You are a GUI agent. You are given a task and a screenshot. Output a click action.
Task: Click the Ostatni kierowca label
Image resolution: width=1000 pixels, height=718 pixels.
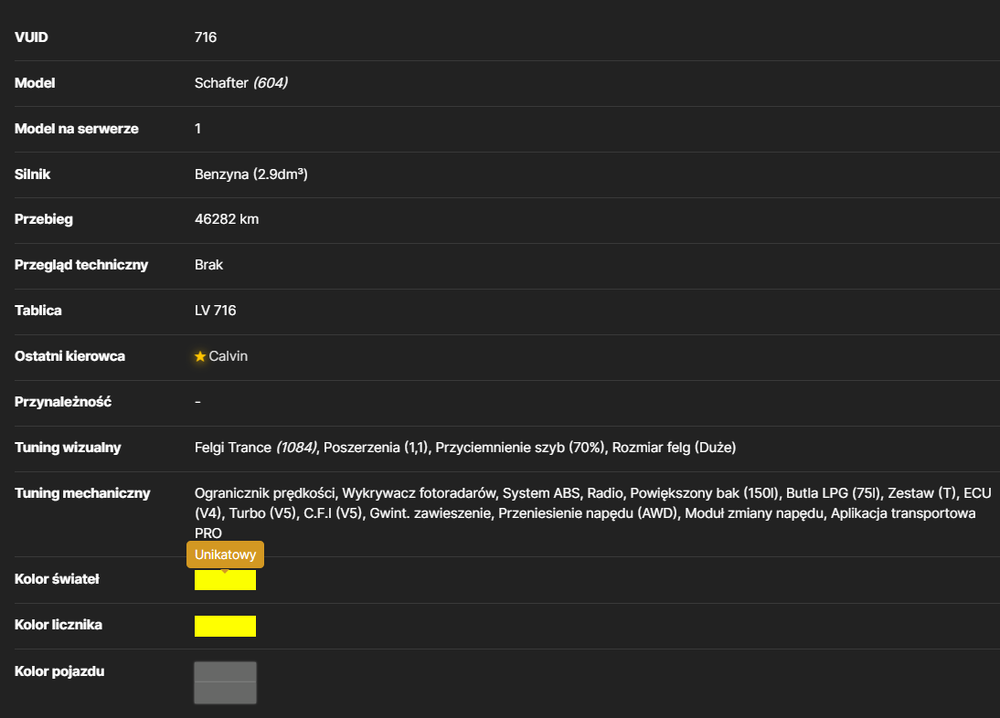click(x=70, y=356)
